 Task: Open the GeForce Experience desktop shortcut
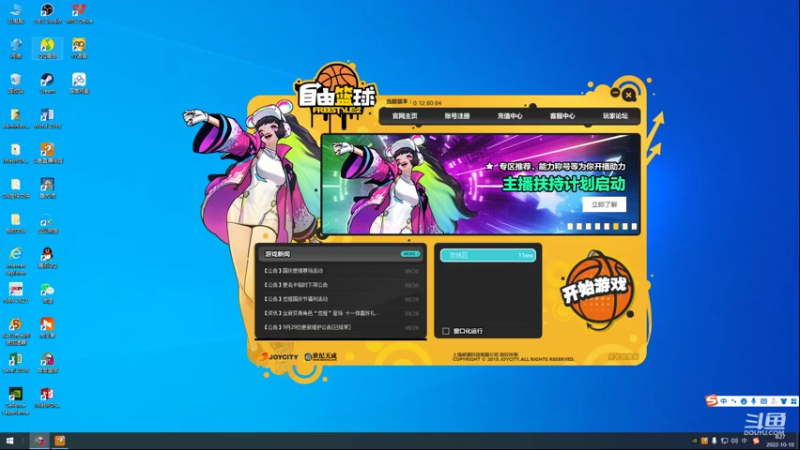pyautogui.click(x=16, y=401)
